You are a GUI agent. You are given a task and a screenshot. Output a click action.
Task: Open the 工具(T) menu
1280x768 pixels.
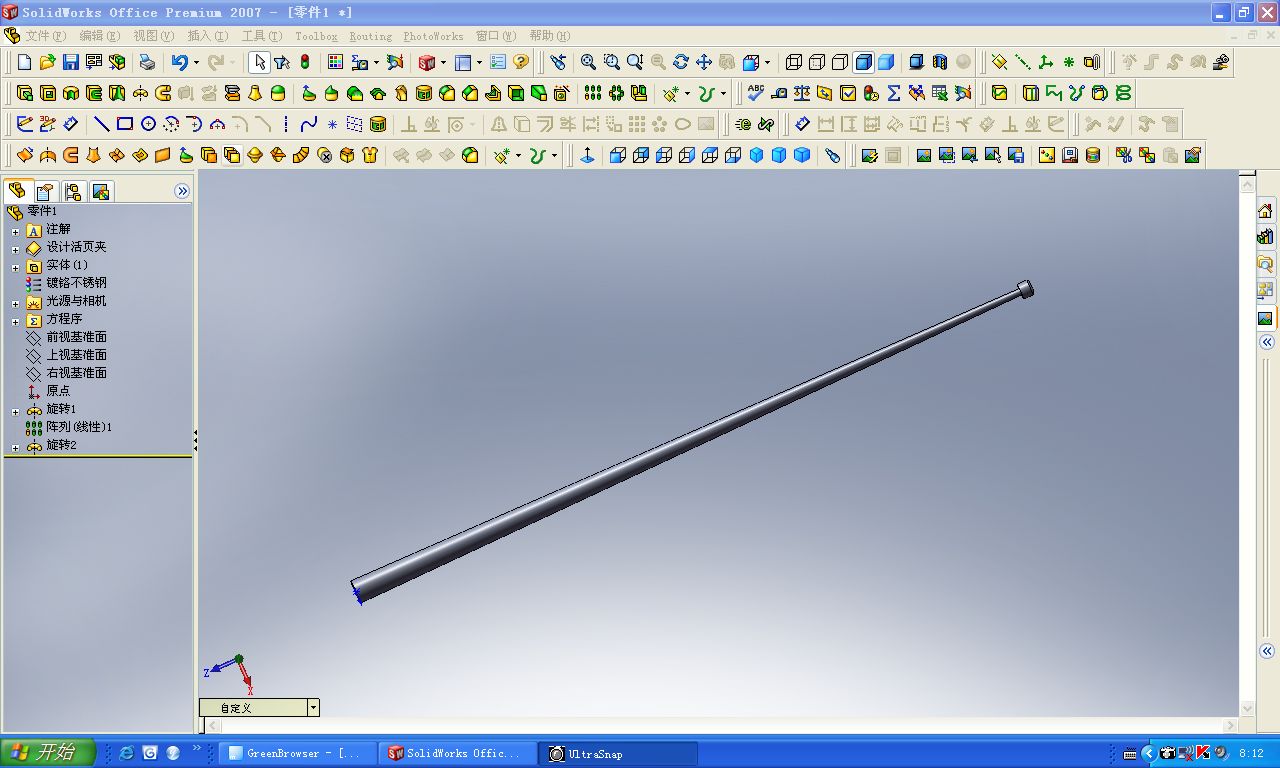click(262, 36)
